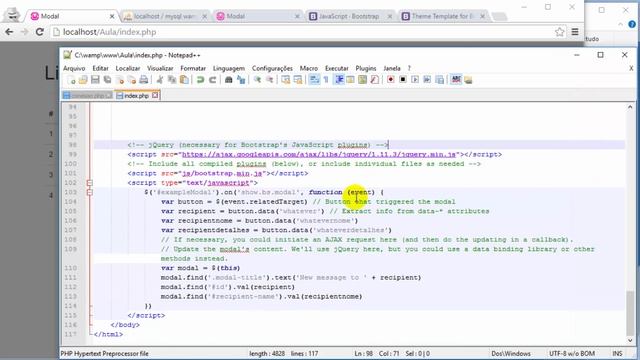Click the googleapis jquery.min.js URL link
The height and width of the screenshot is (360, 640).
[319, 155]
